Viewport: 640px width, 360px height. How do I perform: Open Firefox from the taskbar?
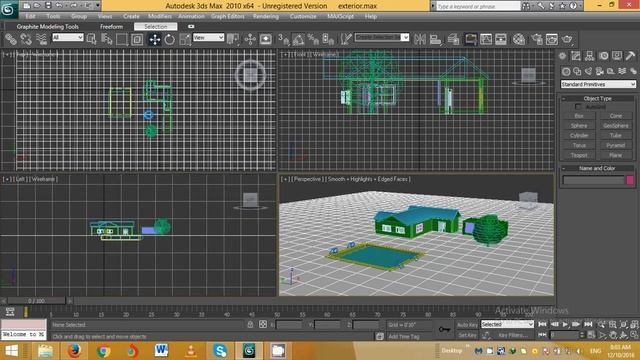[x=74, y=351]
